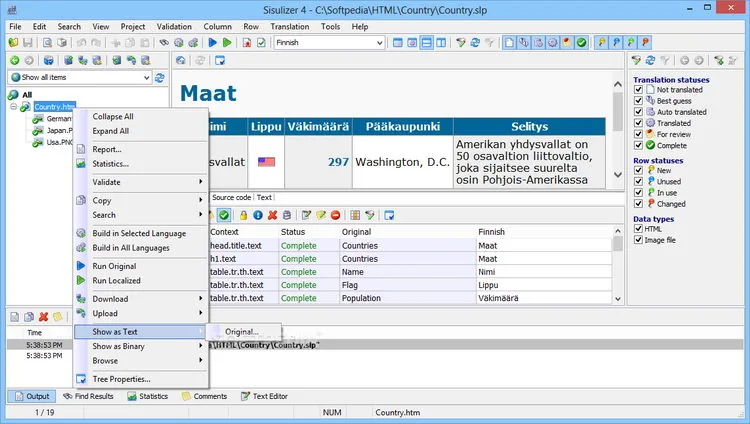Viewport: 750px width, 424px height.
Task: Click the horizontal split layout toolbar icon
Action: click(x=426, y=43)
